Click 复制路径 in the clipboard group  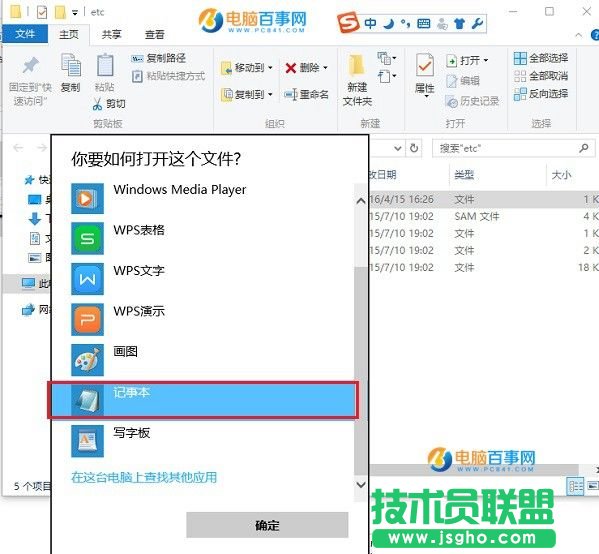click(x=158, y=58)
